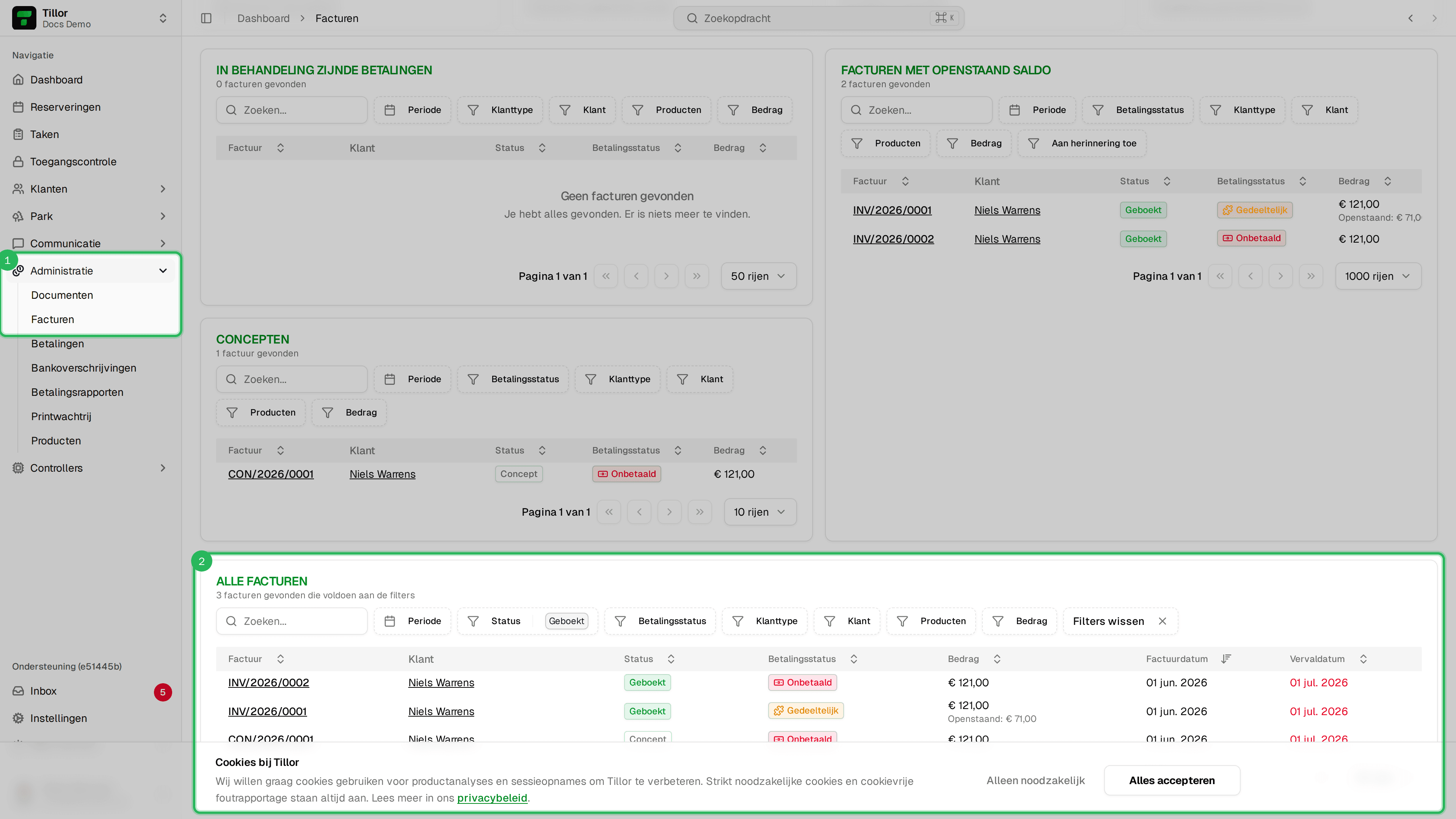This screenshot has height=819, width=1456.
Task: Open the 50 rijen dropdown
Action: [x=758, y=276]
